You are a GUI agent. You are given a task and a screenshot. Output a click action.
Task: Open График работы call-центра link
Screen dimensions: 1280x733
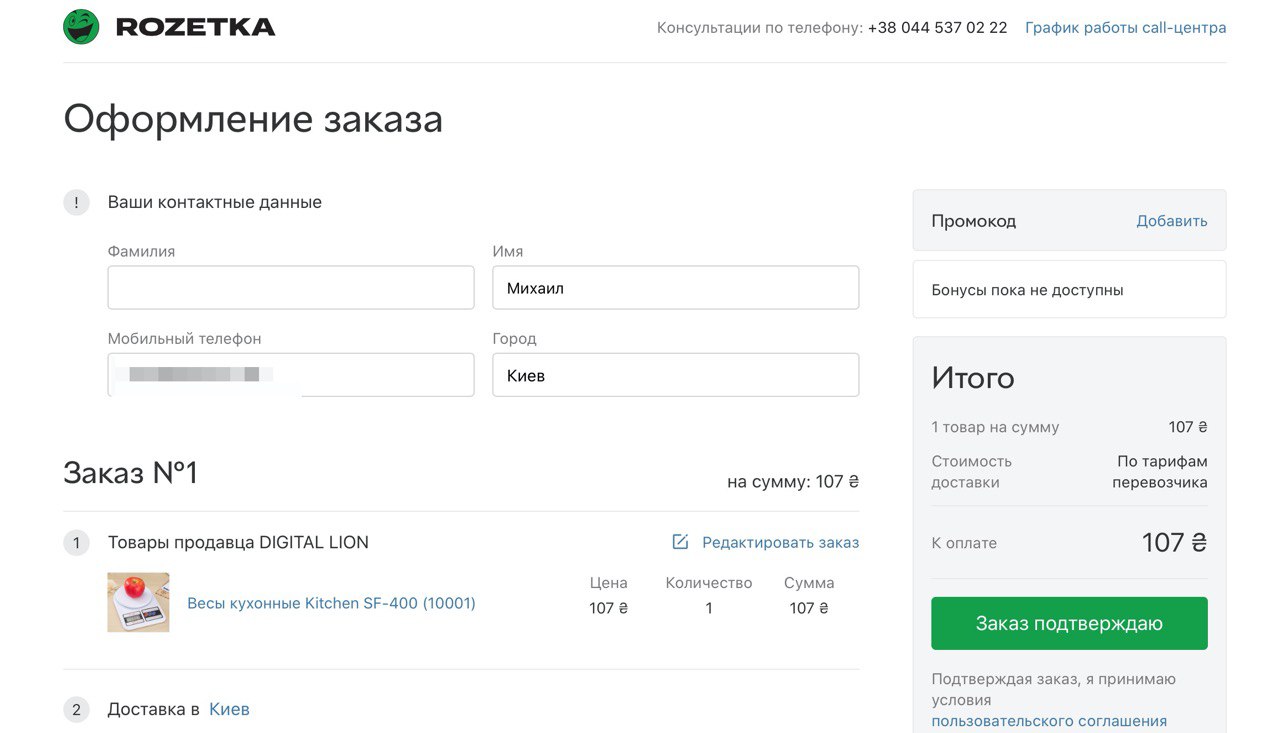[x=1125, y=28]
